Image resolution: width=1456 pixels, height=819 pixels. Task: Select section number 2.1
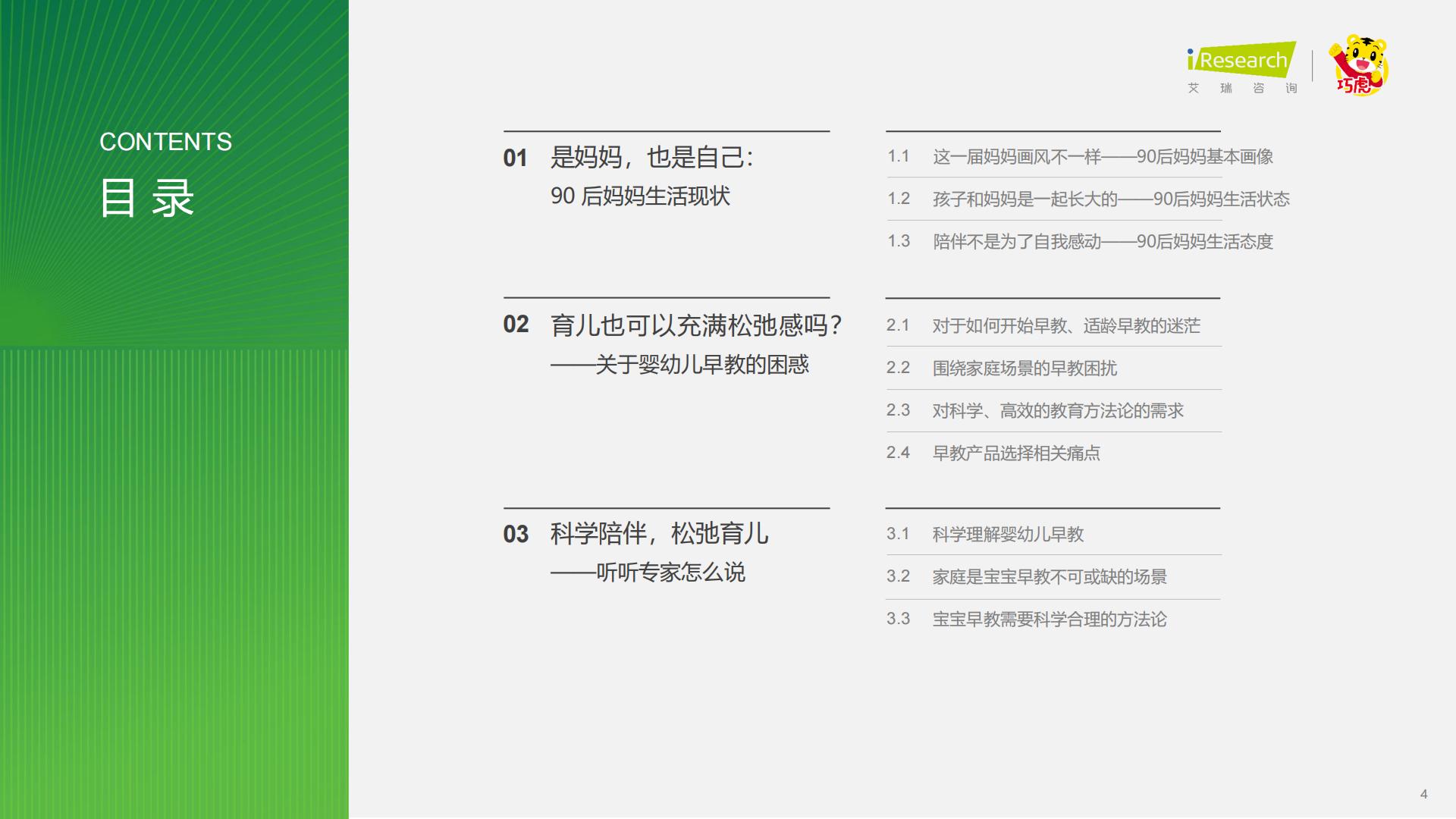pyautogui.click(x=898, y=325)
